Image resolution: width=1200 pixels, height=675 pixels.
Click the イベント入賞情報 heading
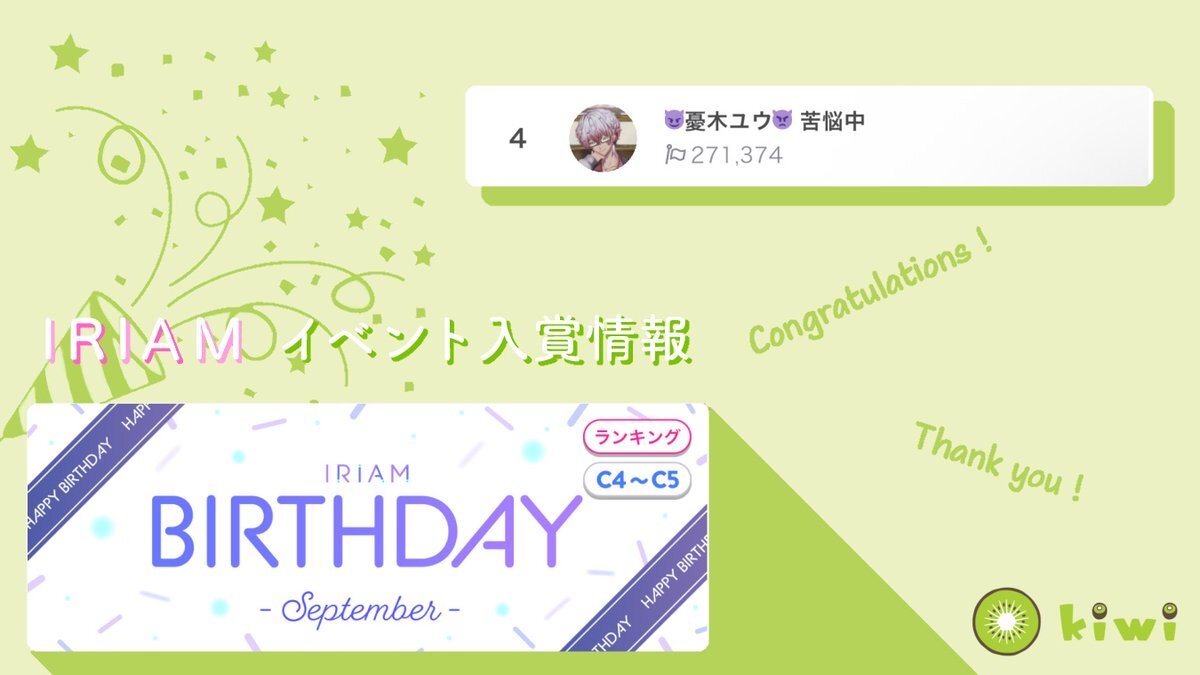click(x=488, y=343)
